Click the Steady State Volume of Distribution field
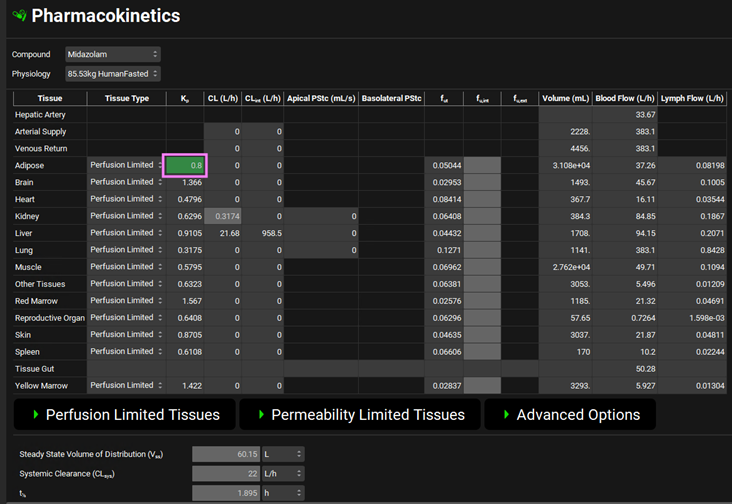This screenshot has width=732, height=504. [x=226, y=454]
